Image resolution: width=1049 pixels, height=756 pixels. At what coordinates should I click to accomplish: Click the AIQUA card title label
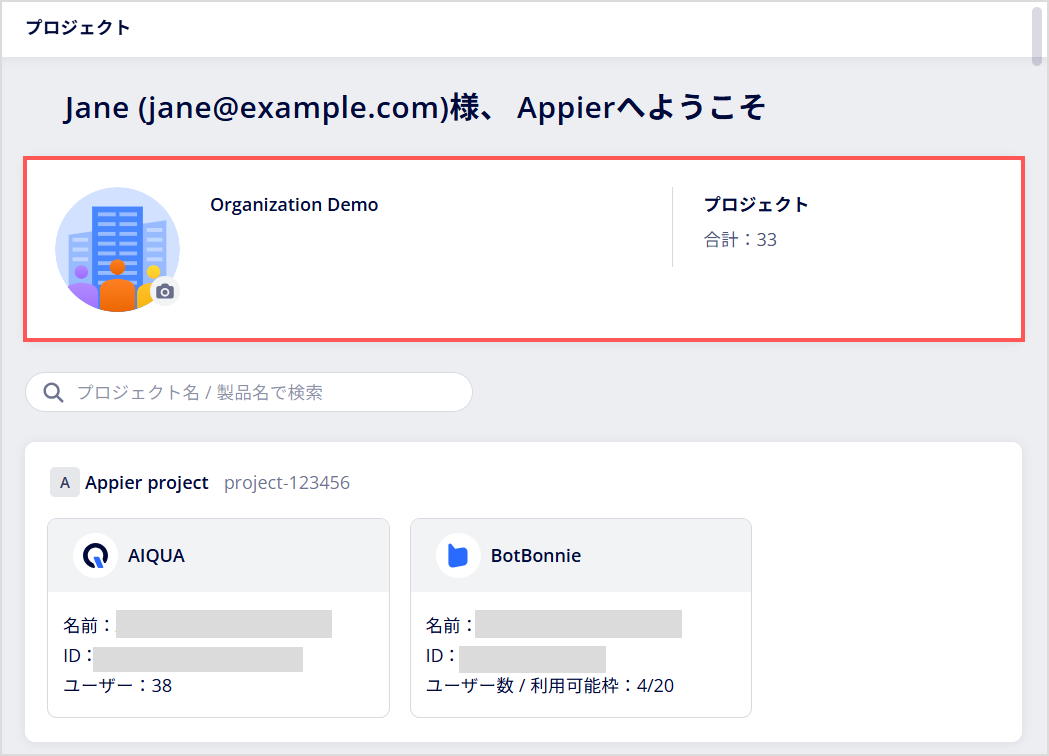157,556
